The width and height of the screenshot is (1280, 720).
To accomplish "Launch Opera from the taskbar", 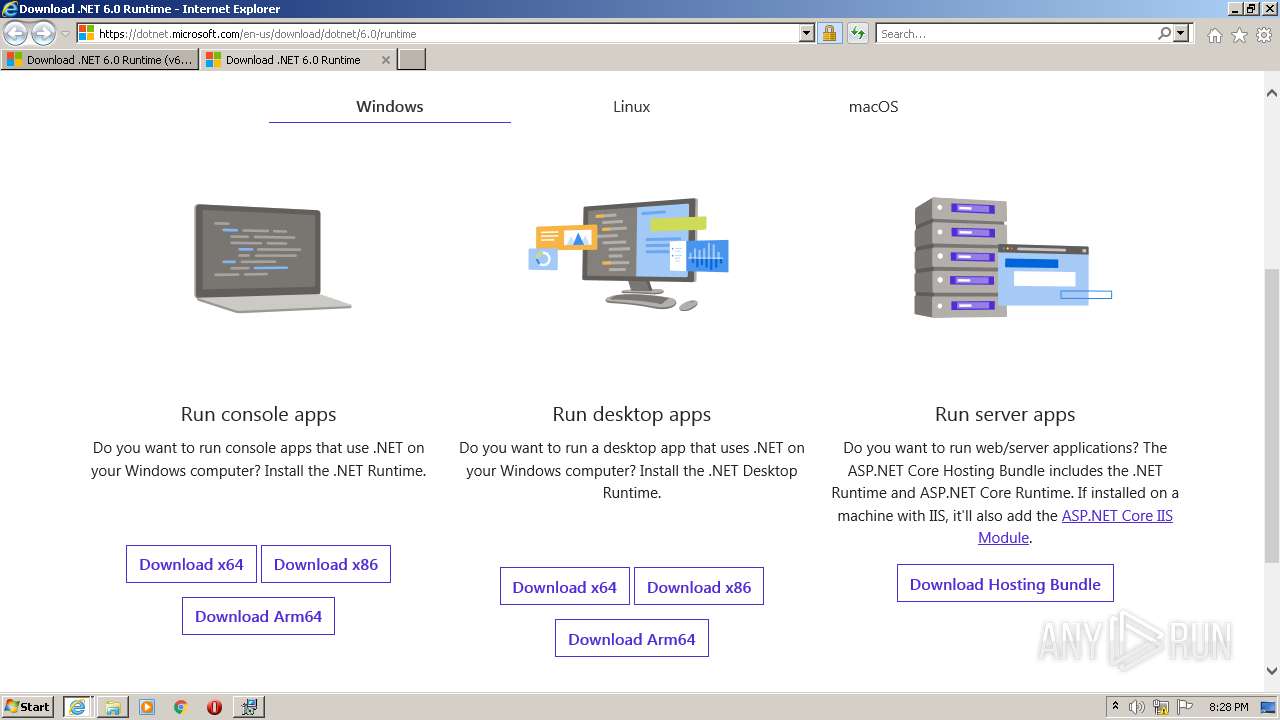I will point(214,707).
